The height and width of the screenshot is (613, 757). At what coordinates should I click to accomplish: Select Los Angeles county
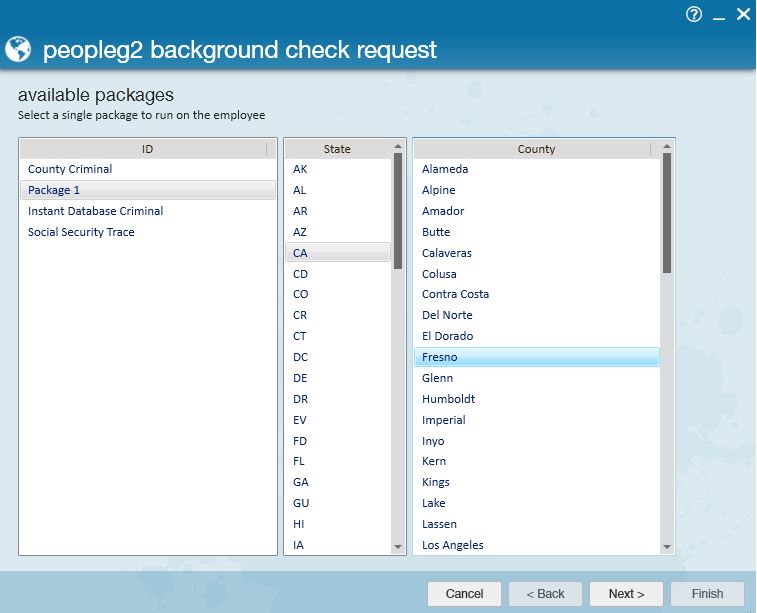point(536,545)
